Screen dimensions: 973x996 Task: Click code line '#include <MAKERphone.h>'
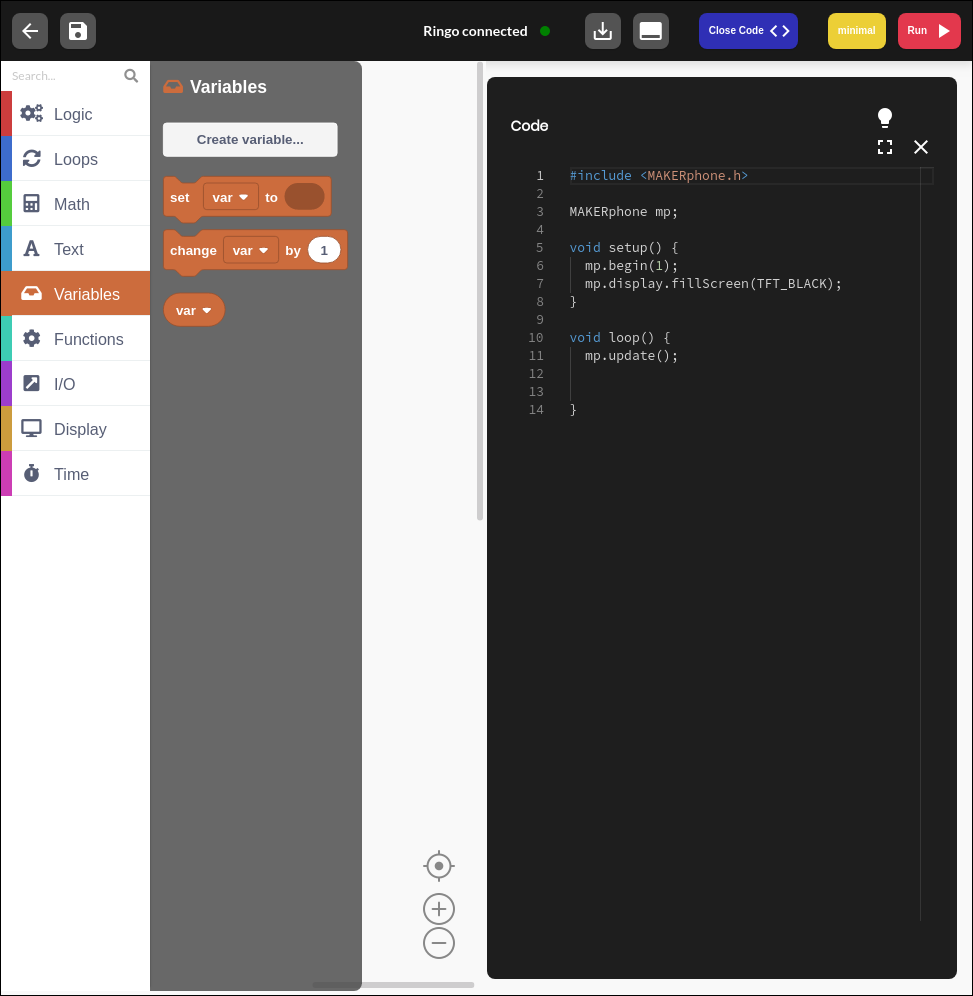pos(659,175)
